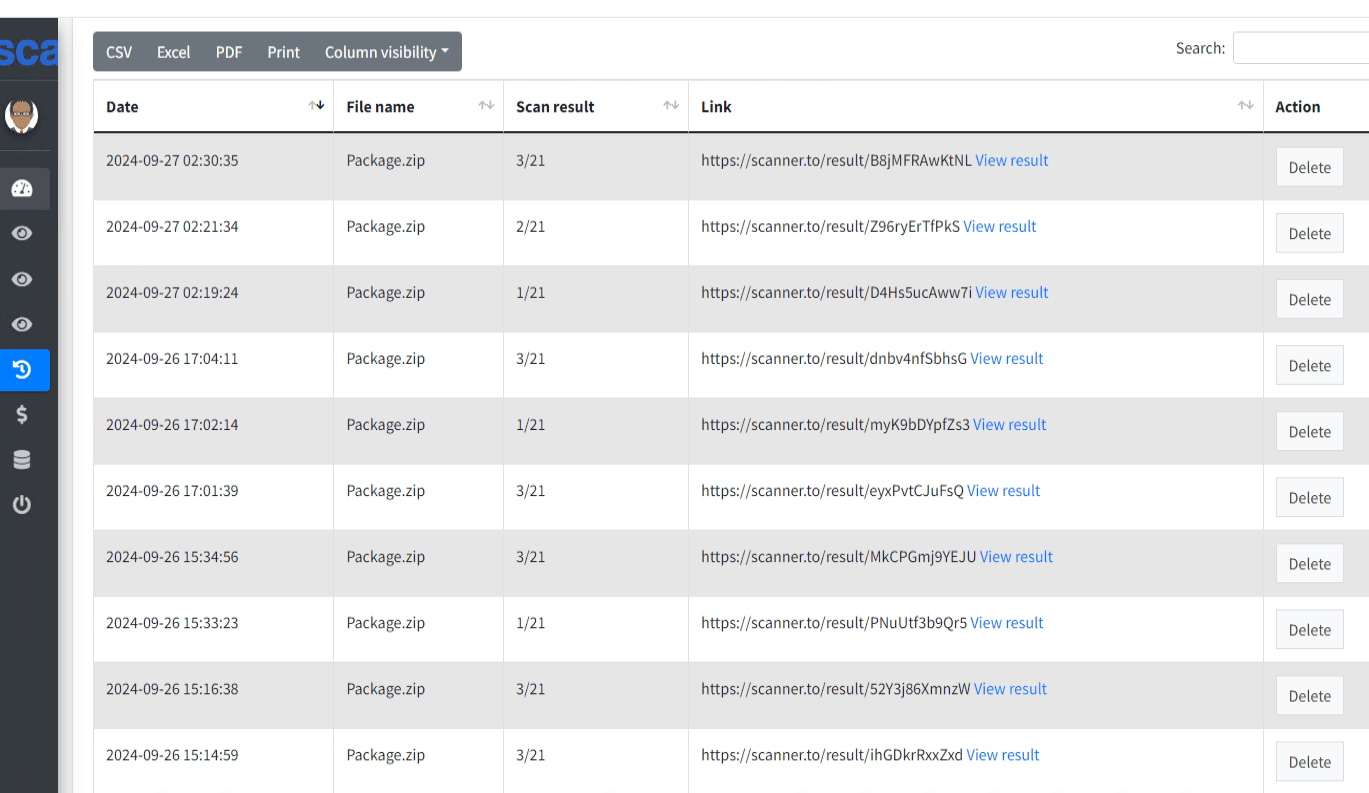Click the PDF export button
This screenshot has width=1369, height=793.
click(x=229, y=52)
